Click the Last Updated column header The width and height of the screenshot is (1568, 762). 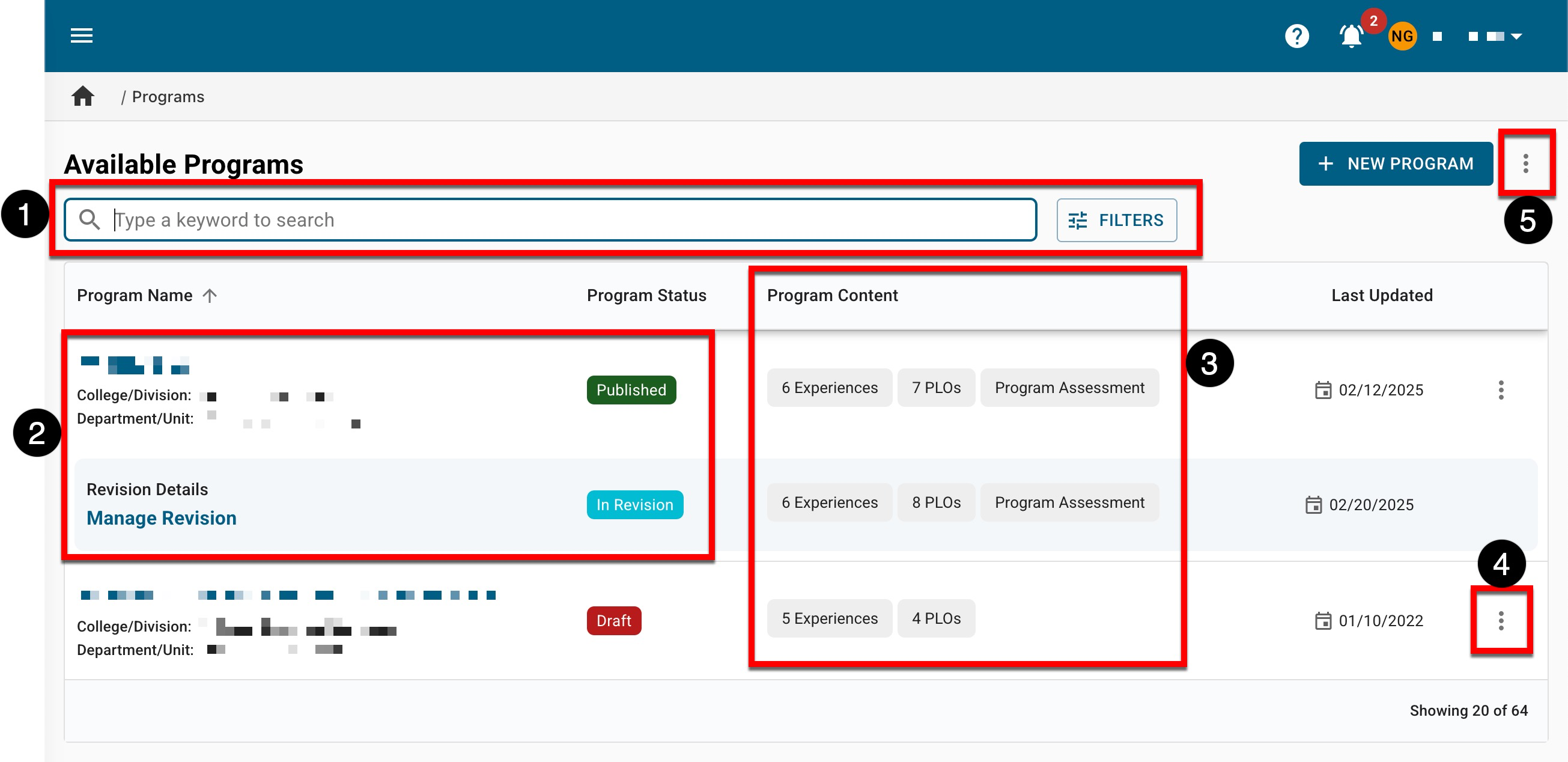pos(1382,296)
